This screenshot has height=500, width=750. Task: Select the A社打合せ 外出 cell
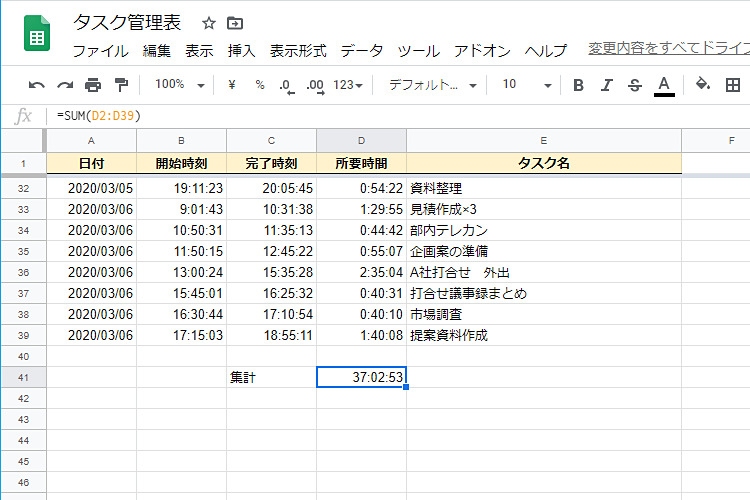[x=544, y=272]
